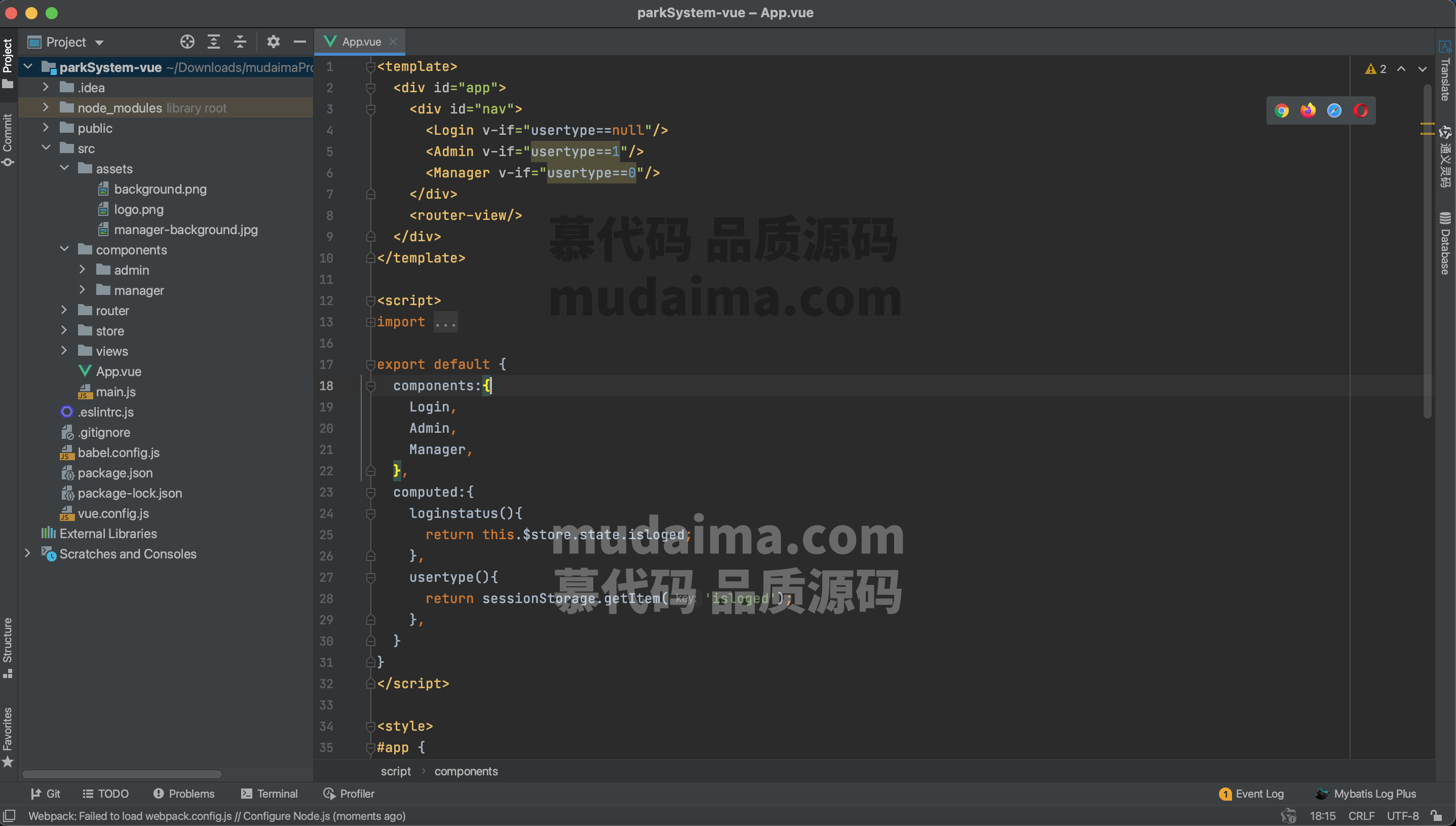Click the UTF-8 encoding selector
This screenshot has width=1456, height=826.
[1403, 816]
